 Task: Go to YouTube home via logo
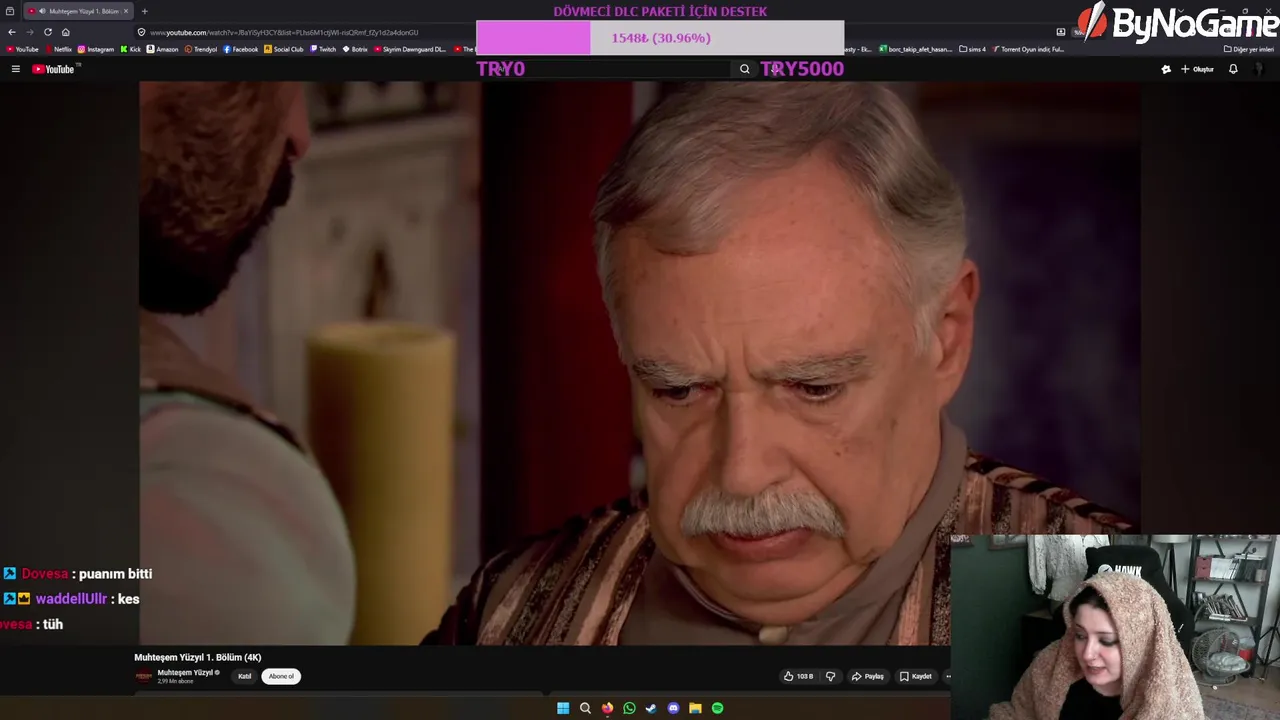(53, 69)
